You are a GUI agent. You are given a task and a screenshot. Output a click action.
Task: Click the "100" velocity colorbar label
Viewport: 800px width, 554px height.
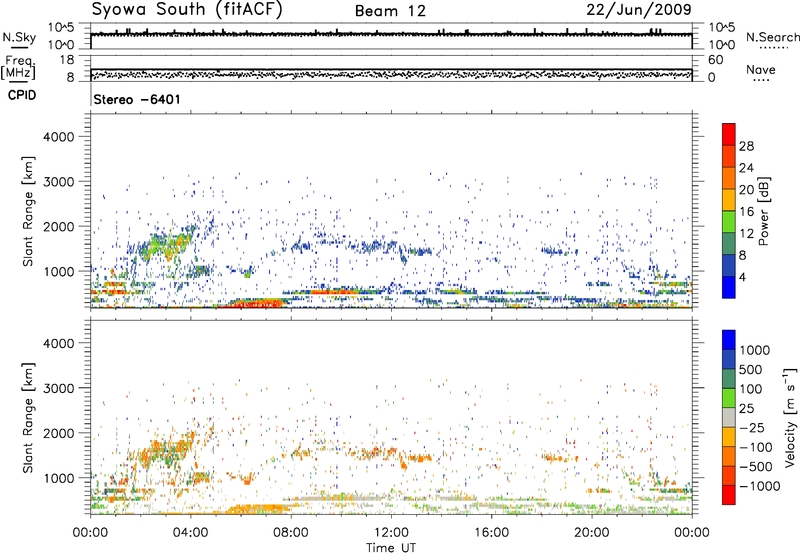(x=751, y=389)
